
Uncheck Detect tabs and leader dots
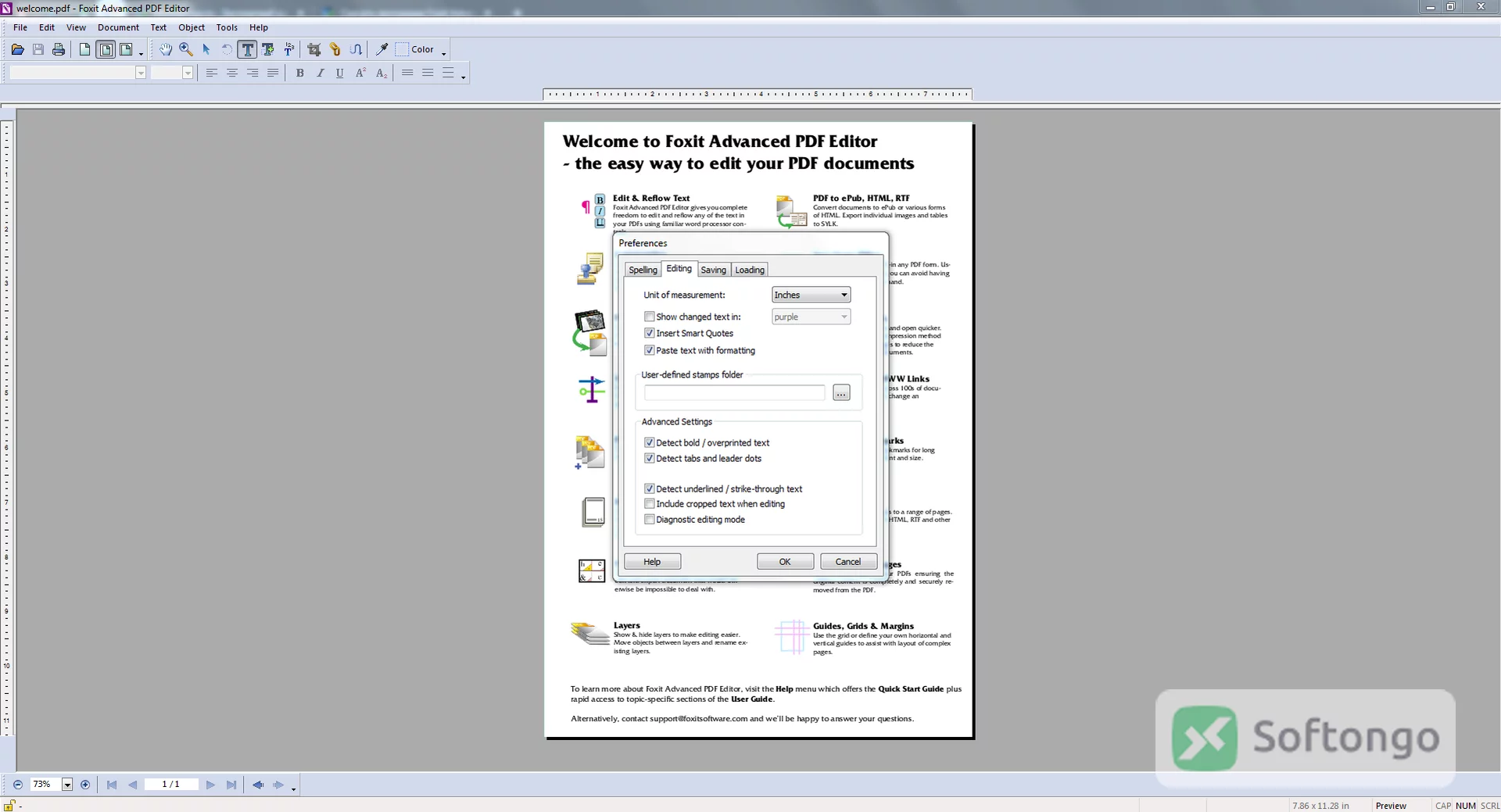point(649,458)
